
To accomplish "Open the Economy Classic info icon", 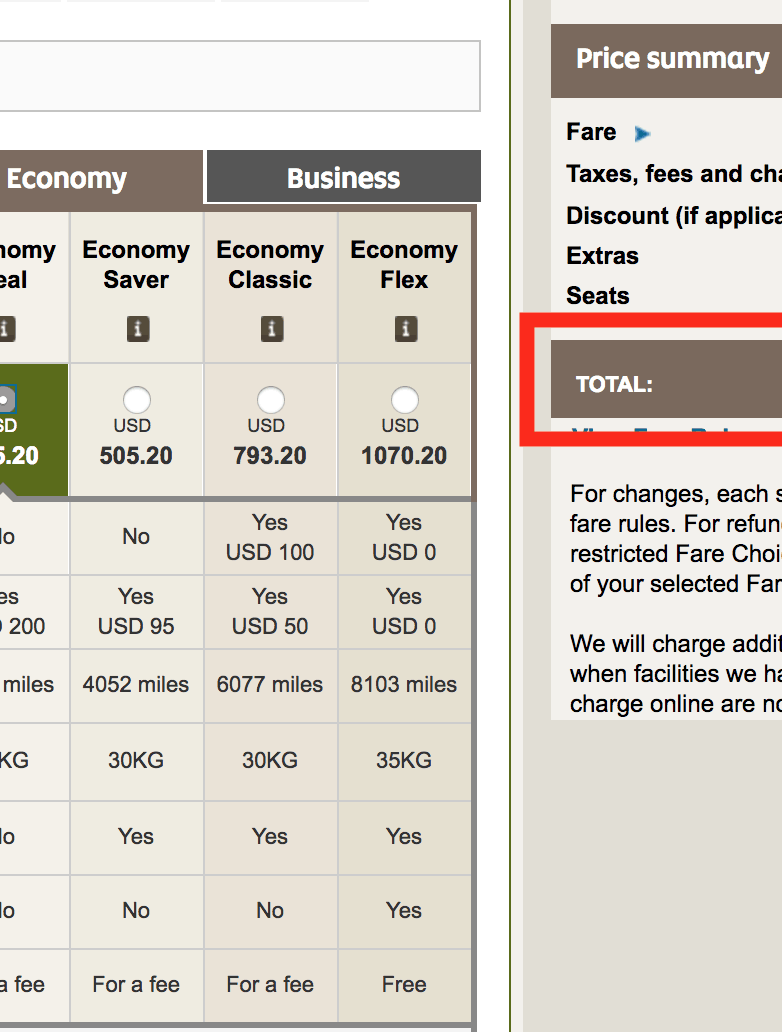I will [x=270, y=328].
